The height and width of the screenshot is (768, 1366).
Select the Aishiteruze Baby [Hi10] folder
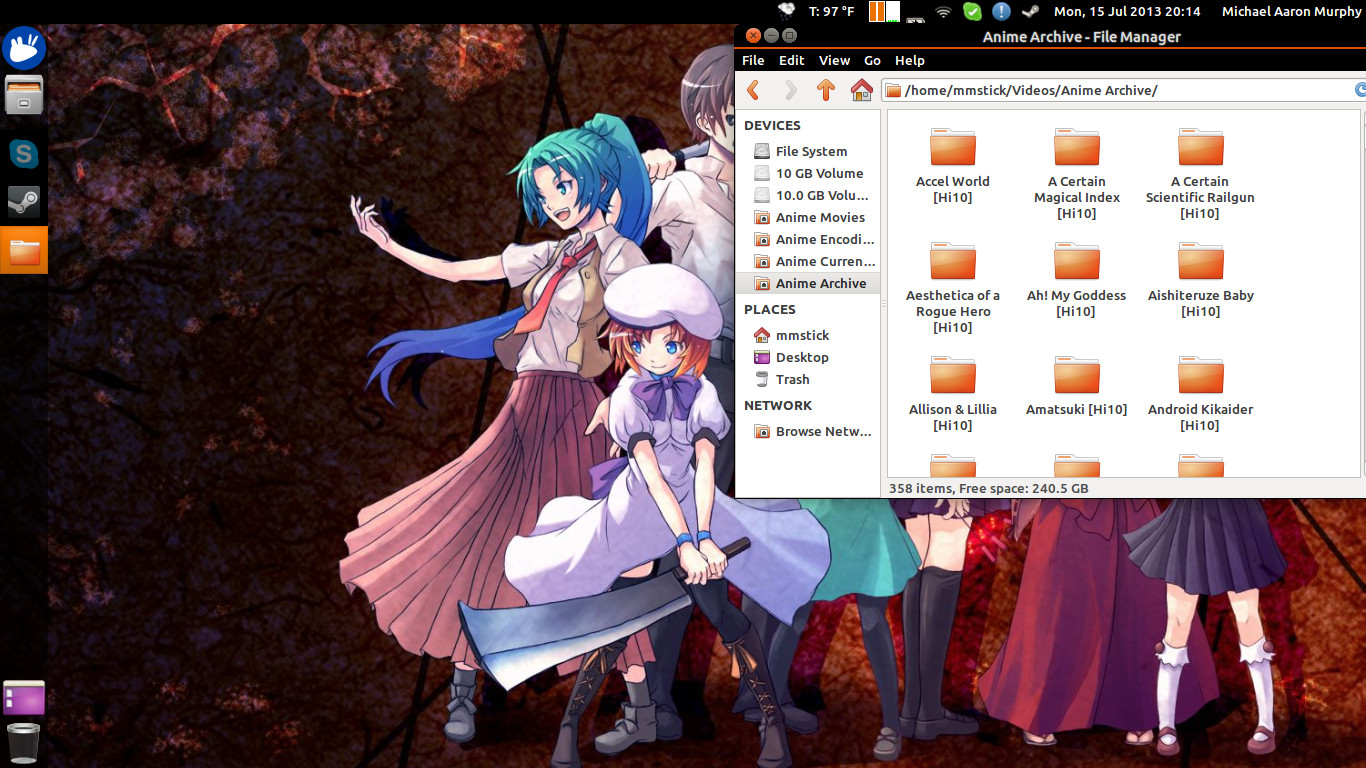pos(1200,280)
